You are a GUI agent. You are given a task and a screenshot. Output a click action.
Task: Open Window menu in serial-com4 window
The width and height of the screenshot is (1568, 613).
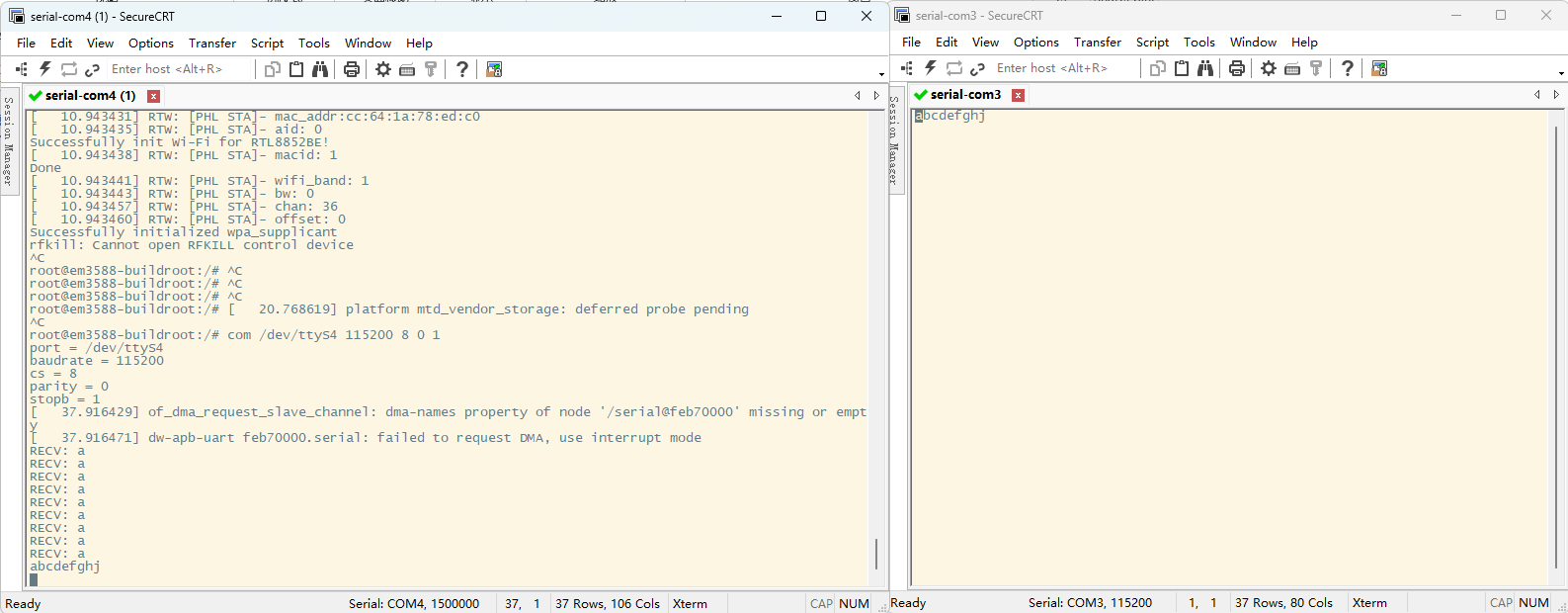(368, 44)
